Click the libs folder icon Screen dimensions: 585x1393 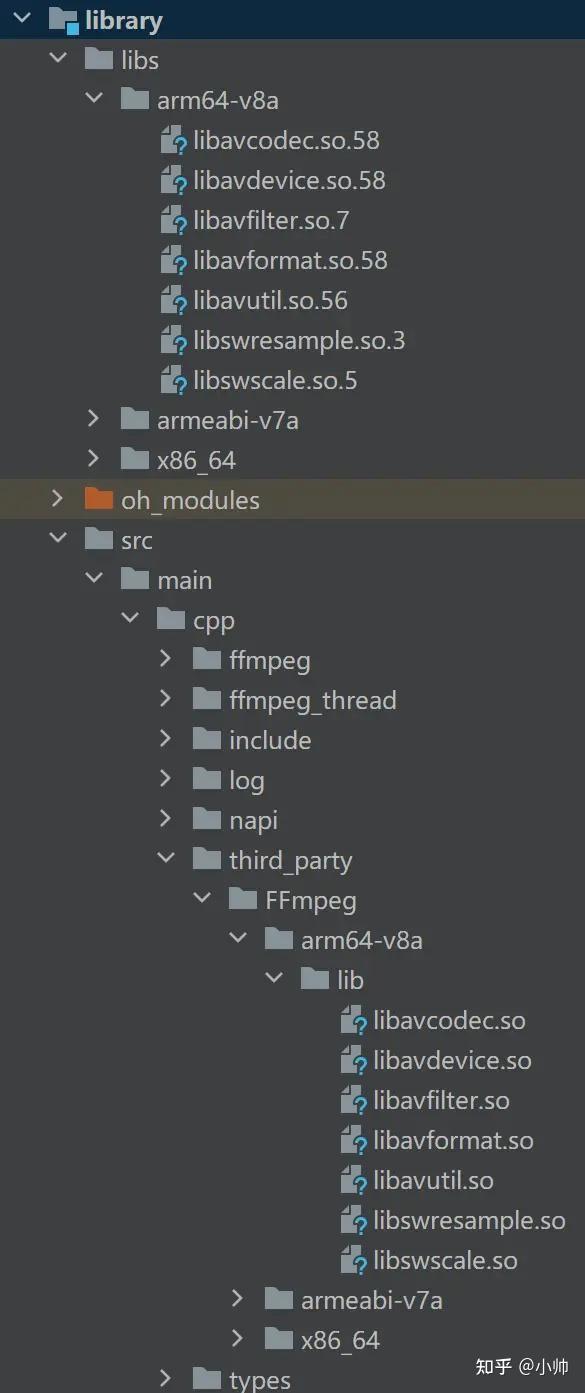point(98,60)
